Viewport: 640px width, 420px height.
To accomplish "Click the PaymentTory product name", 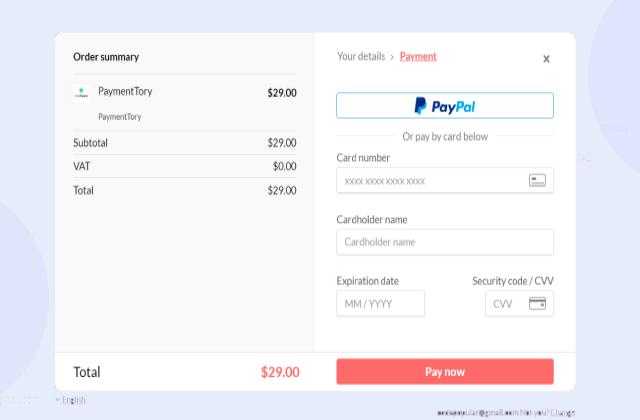I will [x=125, y=91].
